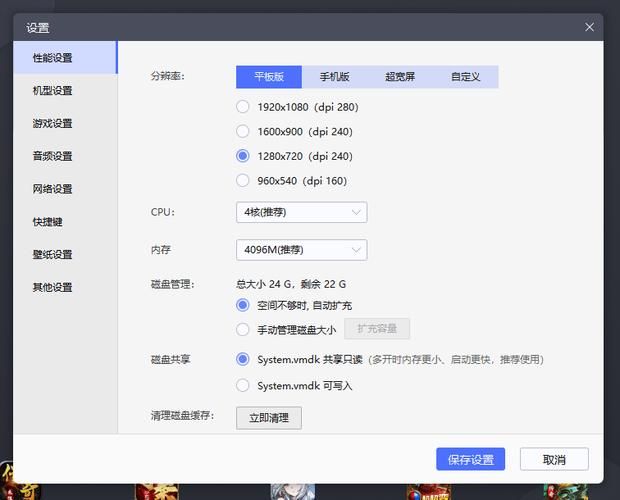Screen dimensions: 620x500
Task: Select System.vmdk 可写入 option
Action: pyautogui.click(x=243, y=385)
